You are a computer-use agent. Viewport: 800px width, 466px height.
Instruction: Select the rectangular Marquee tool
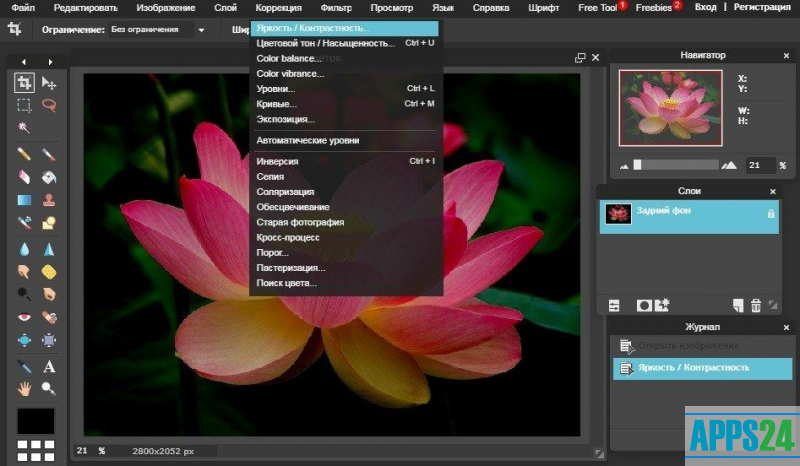(24, 105)
